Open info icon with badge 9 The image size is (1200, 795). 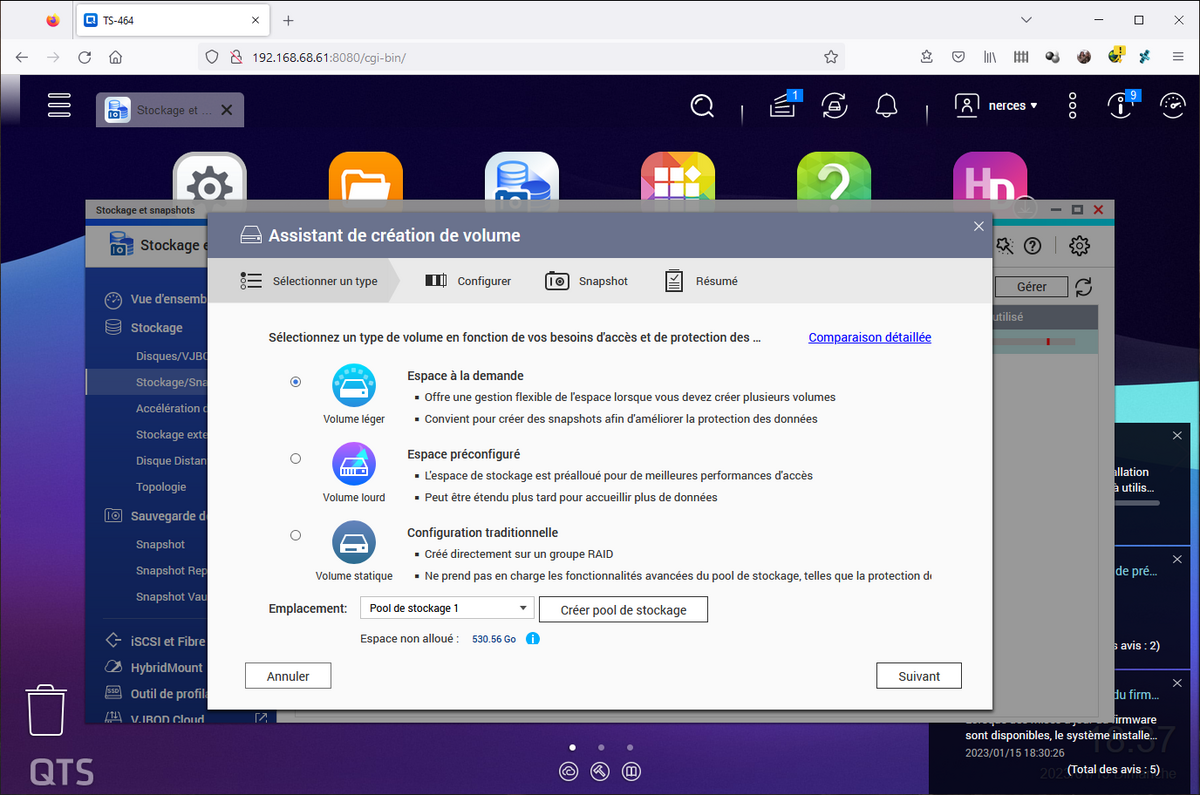pyautogui.click(x=1121, y=104)
